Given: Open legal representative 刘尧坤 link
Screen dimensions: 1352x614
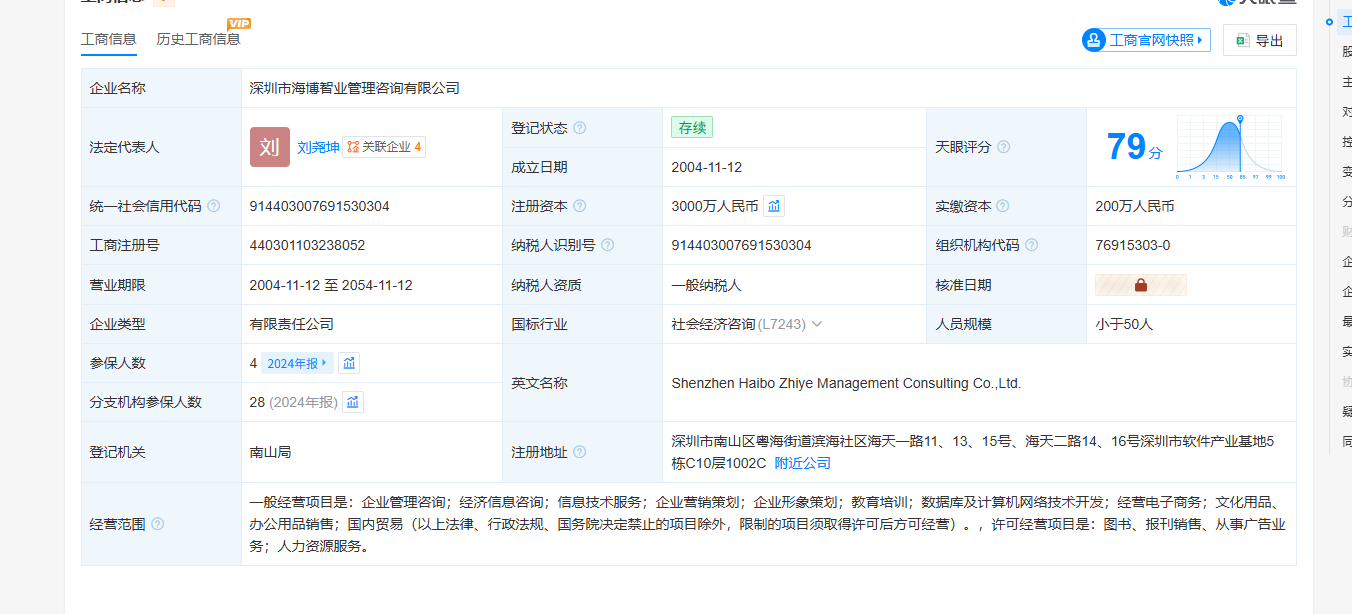Looking at the screenshot, I should [x=318, y=147].
